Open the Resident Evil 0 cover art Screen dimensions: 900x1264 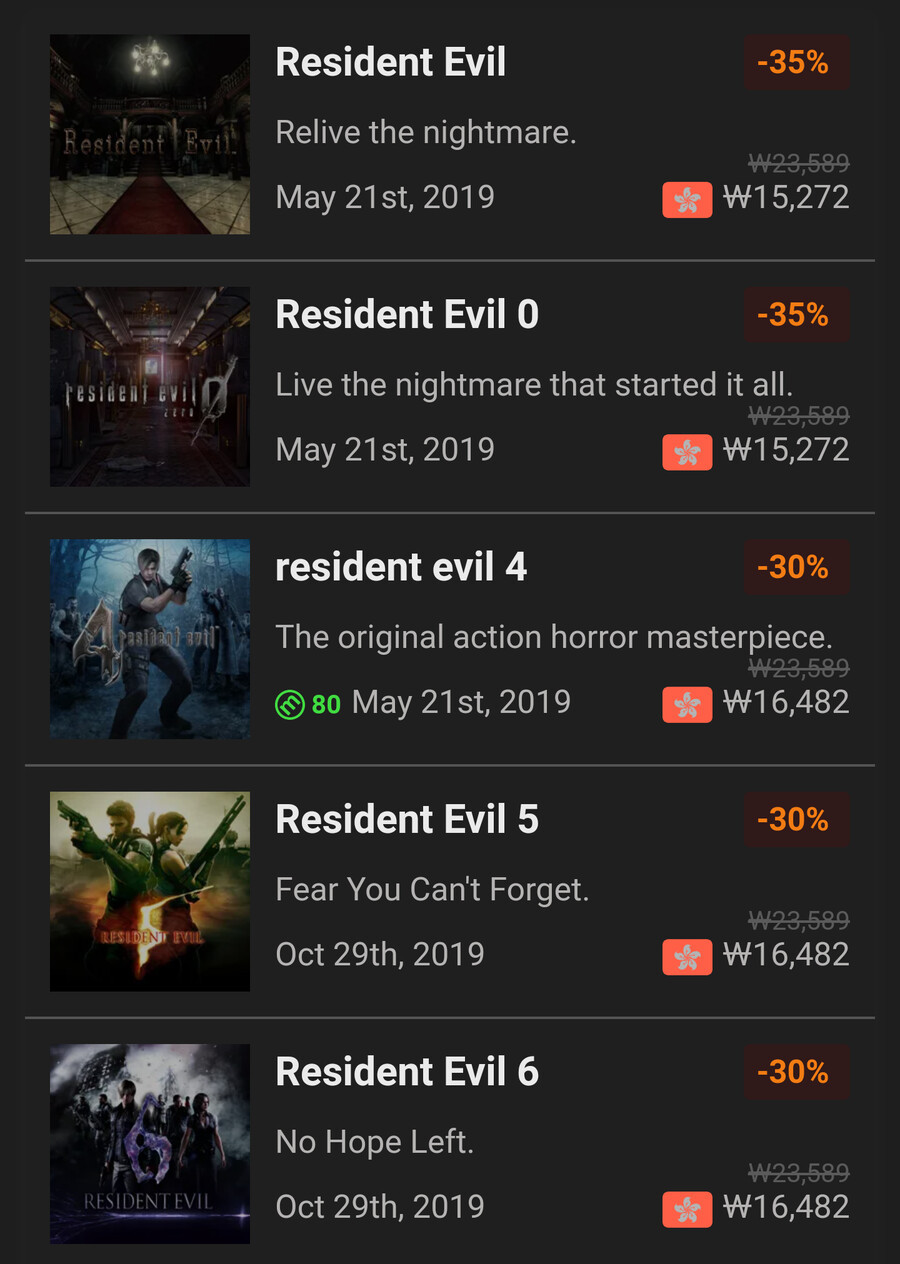pos(150,387)
